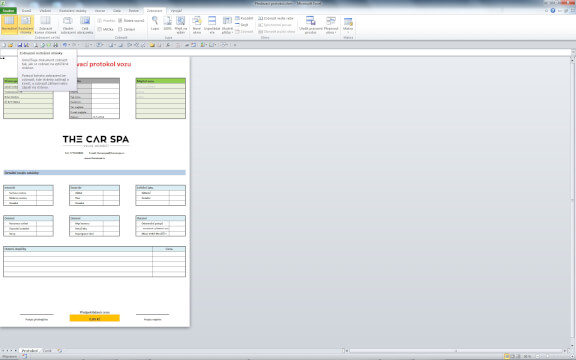Click Save Workspace (Uložit pracovní prostor)
Image resolution: width=576 pixels, height=360 pixels.
click(310, 25)
